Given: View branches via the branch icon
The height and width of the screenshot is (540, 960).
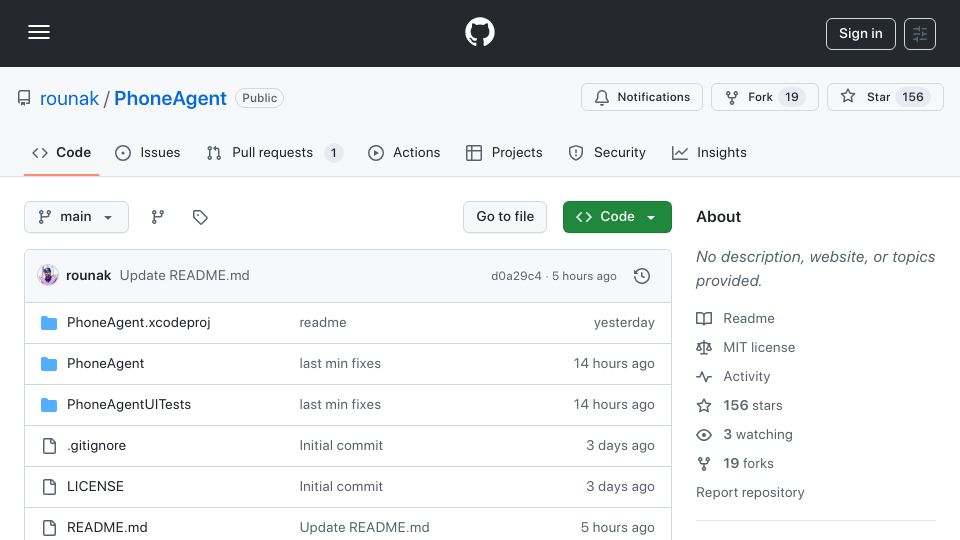Looking at the screenshot, I should [157, 217].
